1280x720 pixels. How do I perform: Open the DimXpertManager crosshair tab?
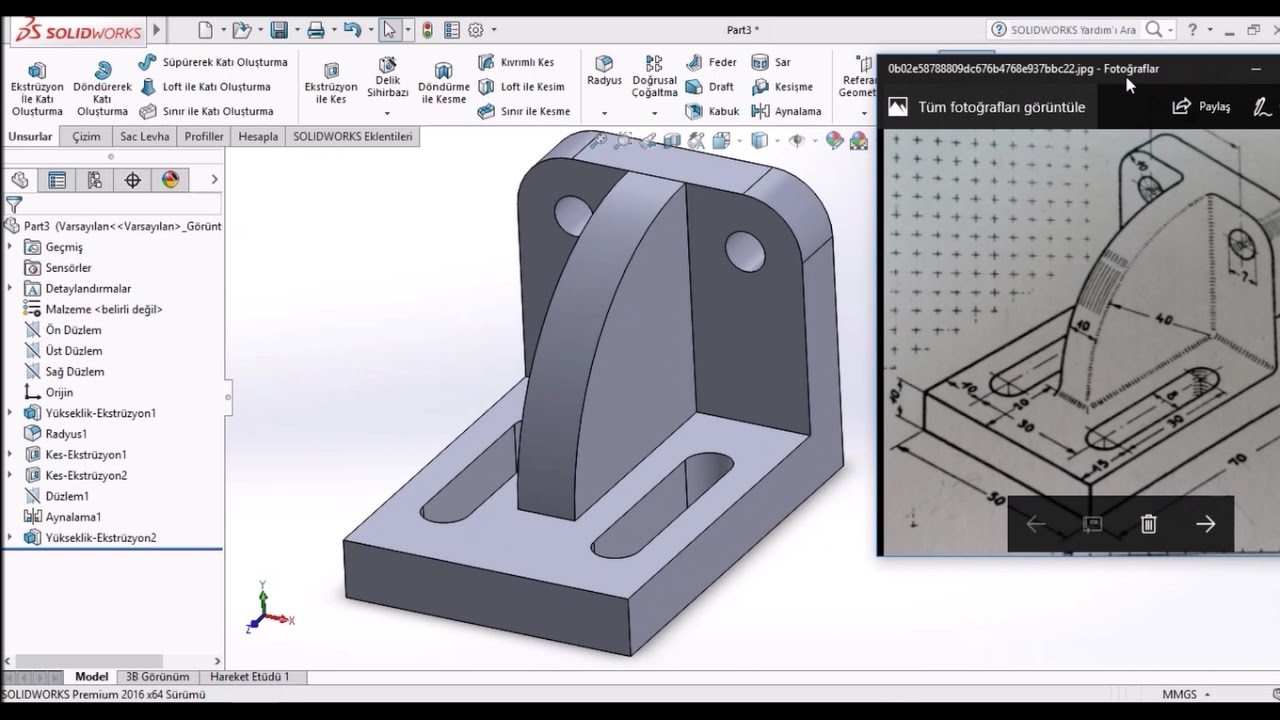click(133, 180)
